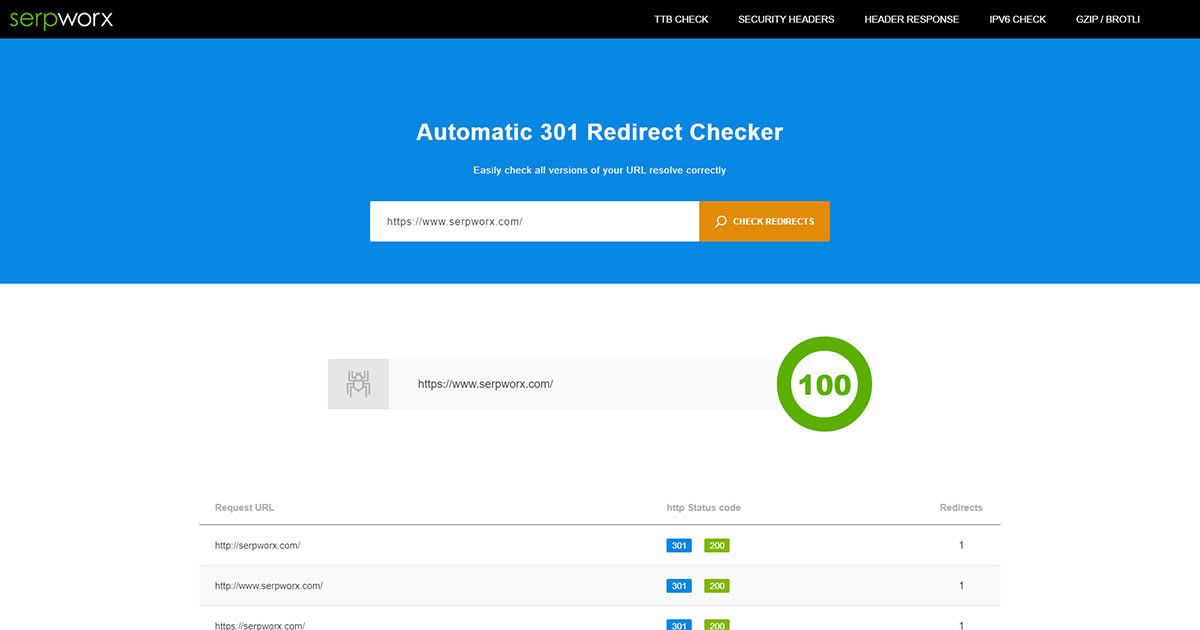
Task: Select IPV6 CHECK in the navigation bar
Action: (x=1017, y=19)
